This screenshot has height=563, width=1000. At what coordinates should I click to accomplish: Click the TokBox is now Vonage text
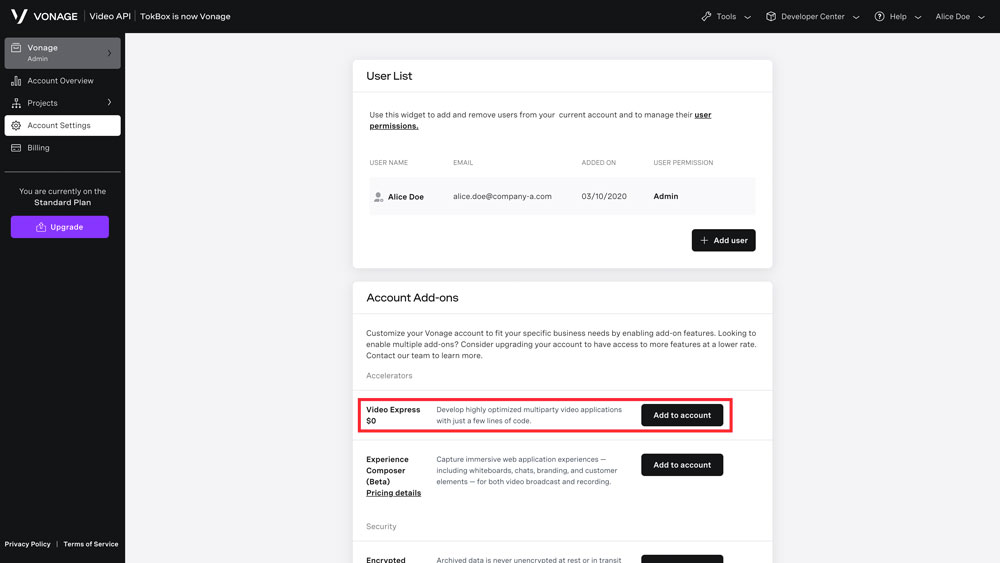[x=185, y=17]
